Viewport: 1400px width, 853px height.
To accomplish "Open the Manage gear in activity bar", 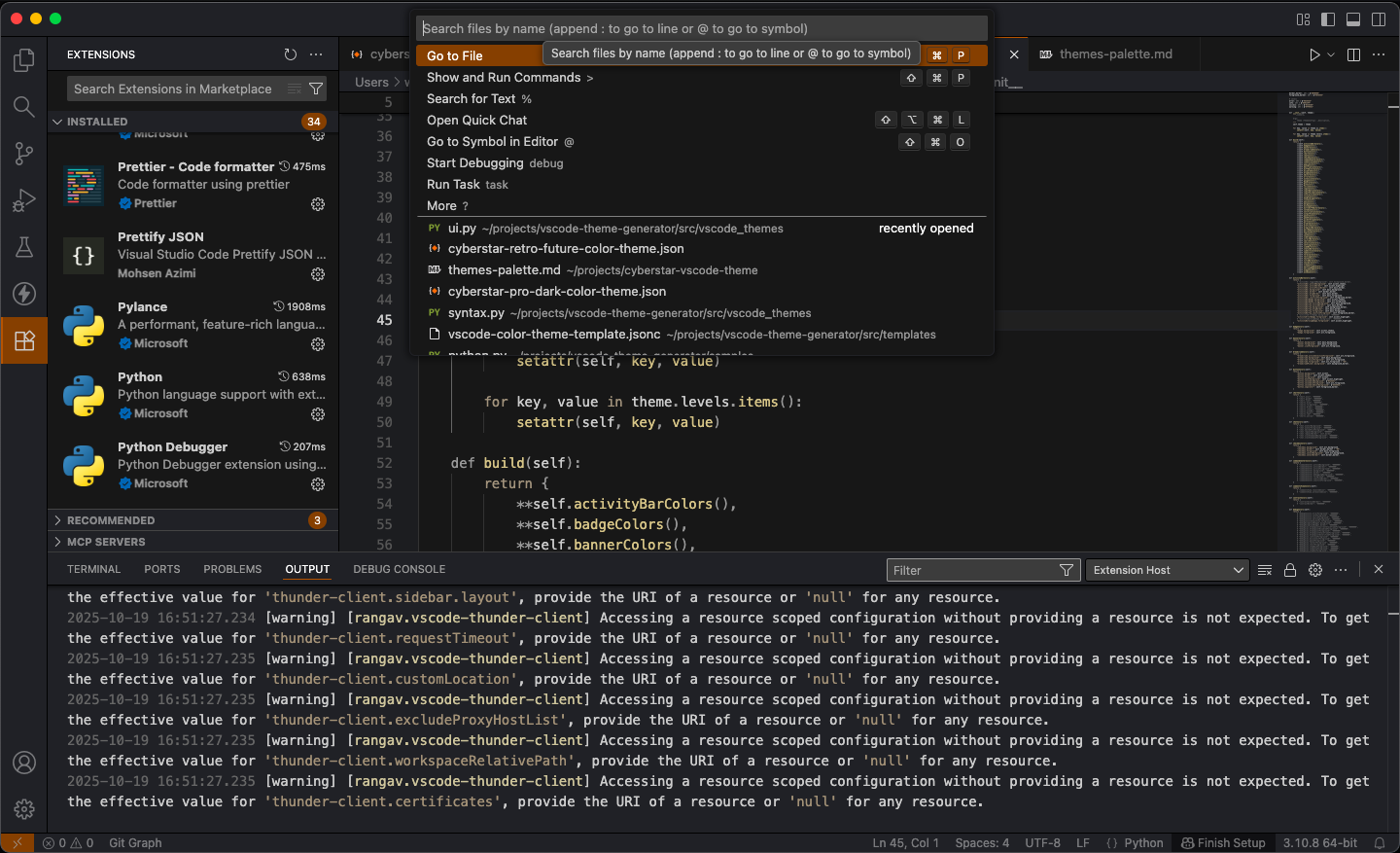I will [24, 809].
